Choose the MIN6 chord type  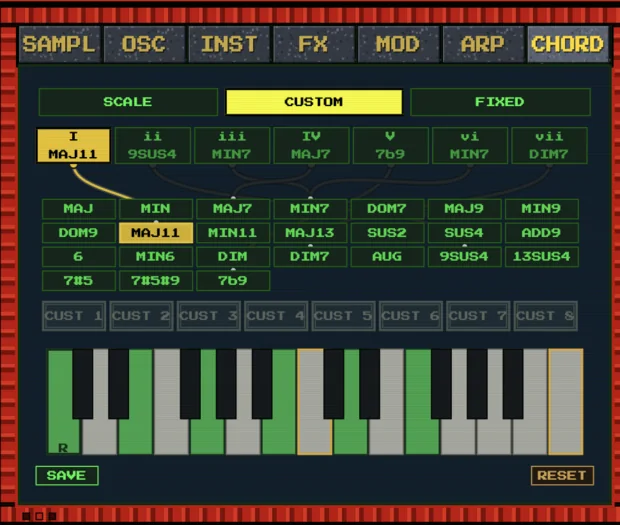pyautogui.click(x=156, y=257)
